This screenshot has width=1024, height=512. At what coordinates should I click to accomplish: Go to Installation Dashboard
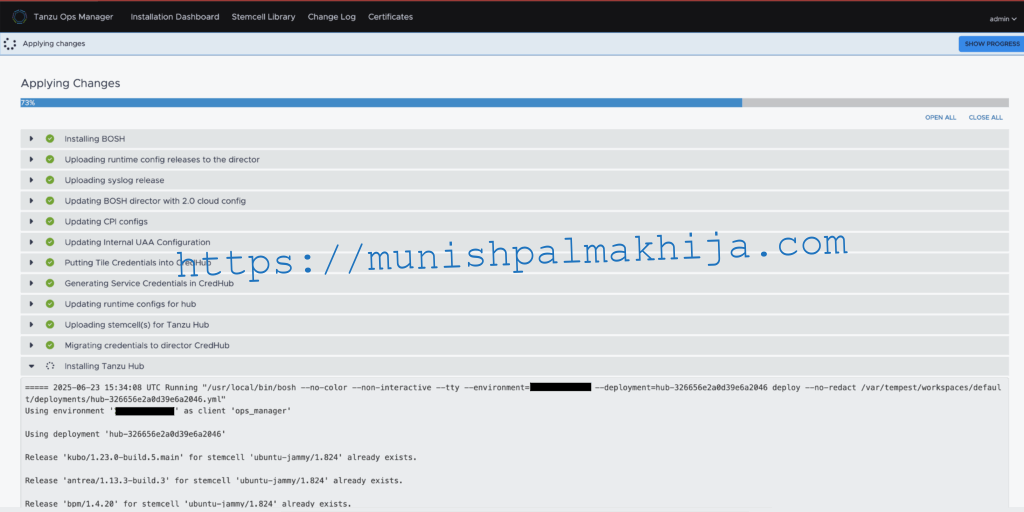click(x=175, y=17)
